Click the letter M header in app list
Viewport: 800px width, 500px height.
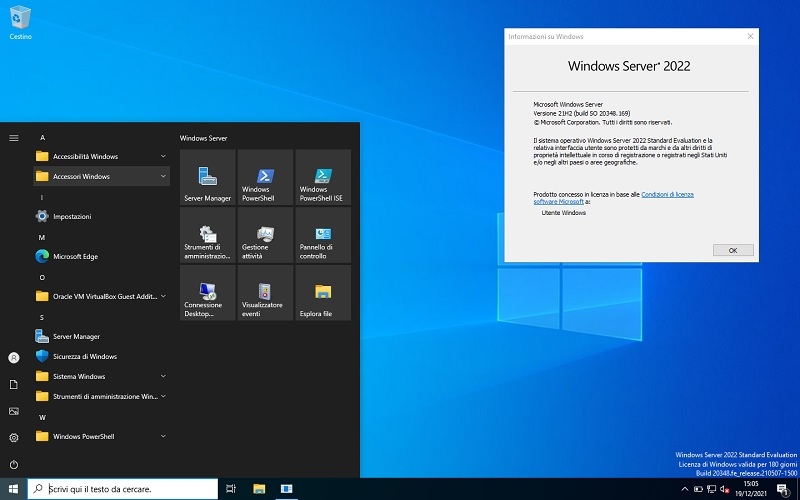coord(42,237)
